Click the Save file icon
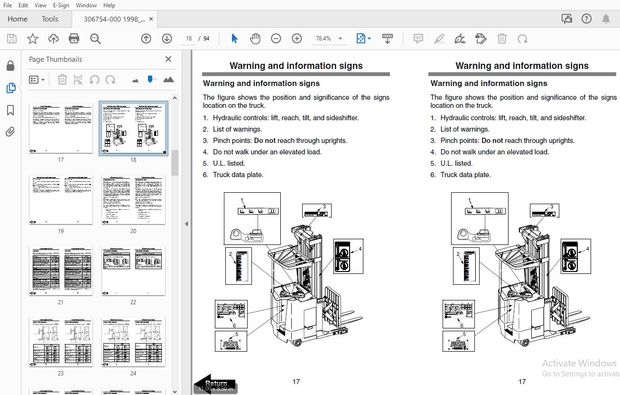This screenshot has width=620, height=395. coord(12,39)
